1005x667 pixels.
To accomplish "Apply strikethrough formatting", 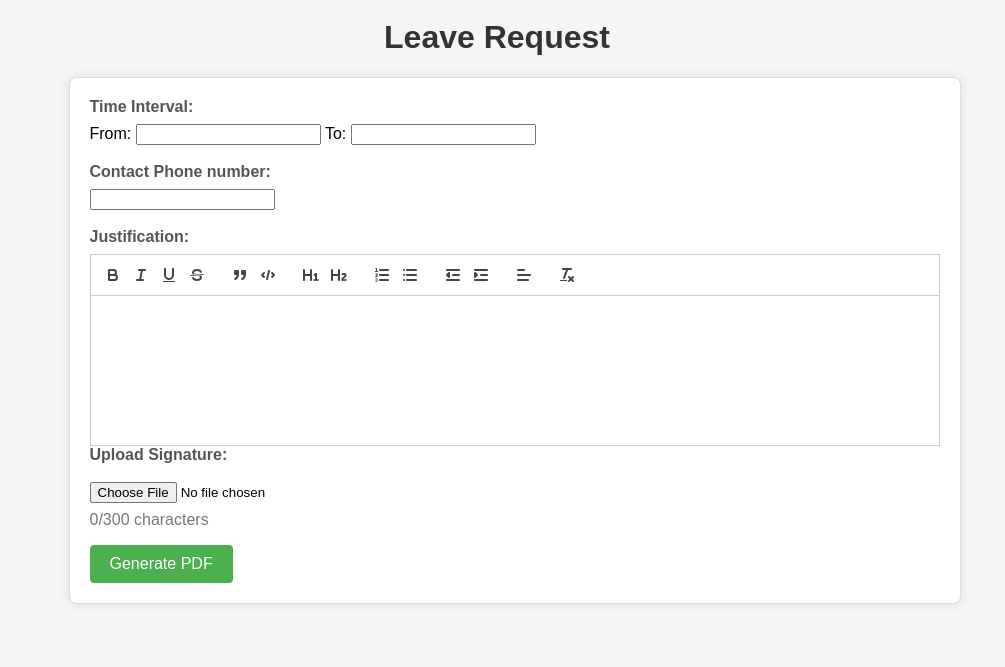I will point(197,275).
